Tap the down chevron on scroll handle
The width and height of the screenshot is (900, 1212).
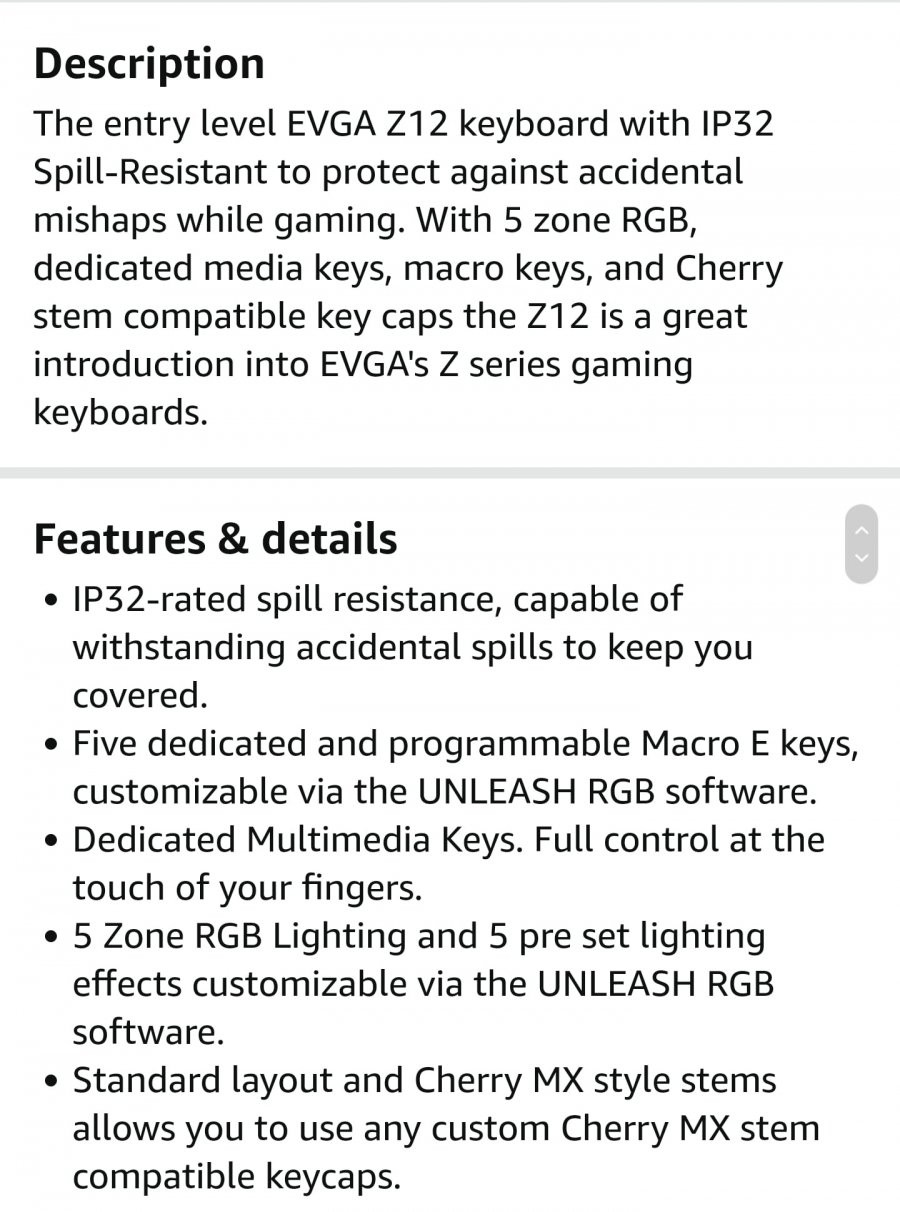pyautogui.click(x=862, y=558)
